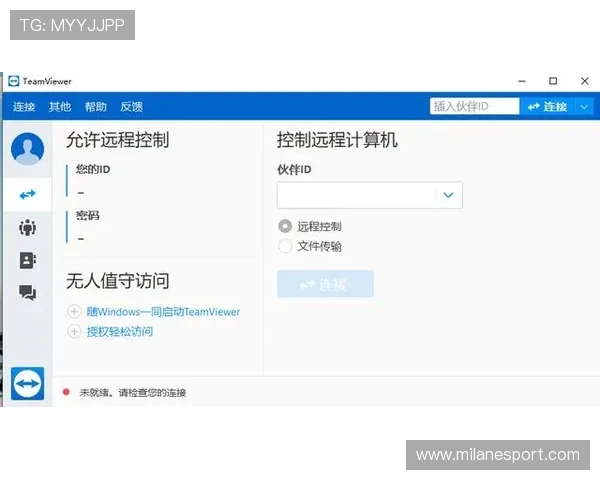Open the Chat sidebar icon
The image size is (600, 480).
[28, 293]
